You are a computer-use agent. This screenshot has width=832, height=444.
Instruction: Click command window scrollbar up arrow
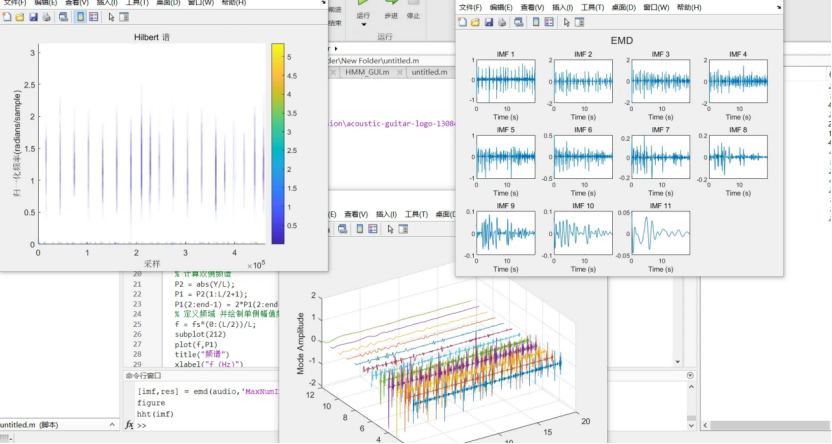(691, 387)
